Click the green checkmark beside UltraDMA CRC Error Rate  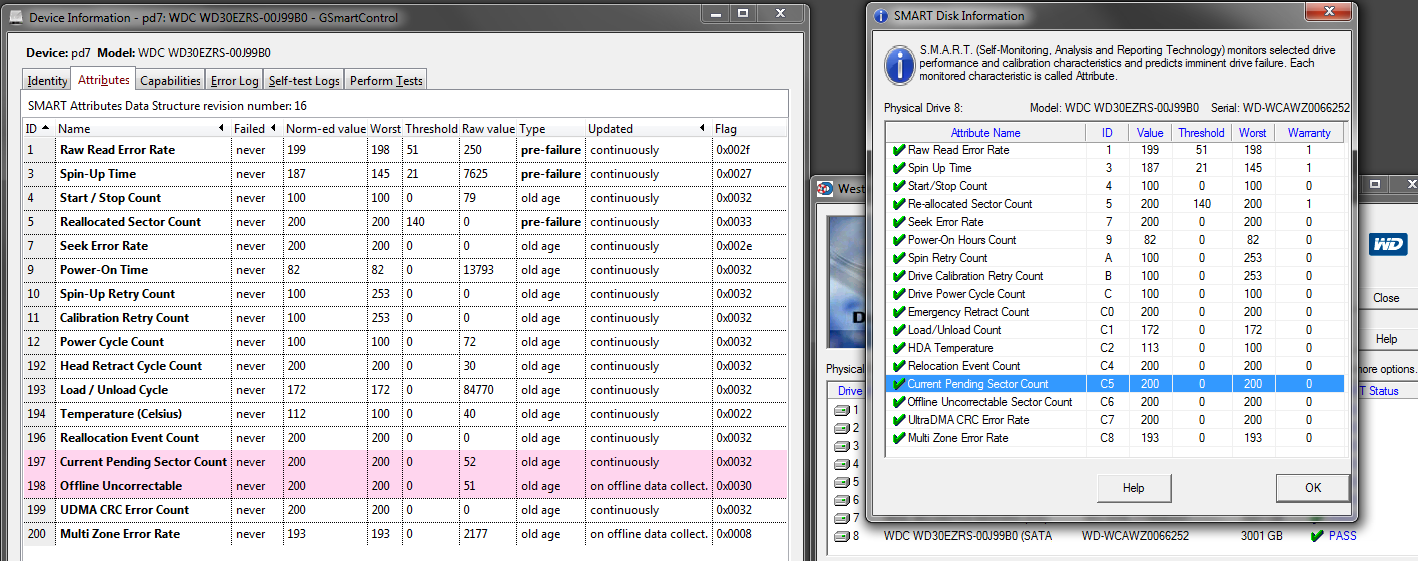899,420
